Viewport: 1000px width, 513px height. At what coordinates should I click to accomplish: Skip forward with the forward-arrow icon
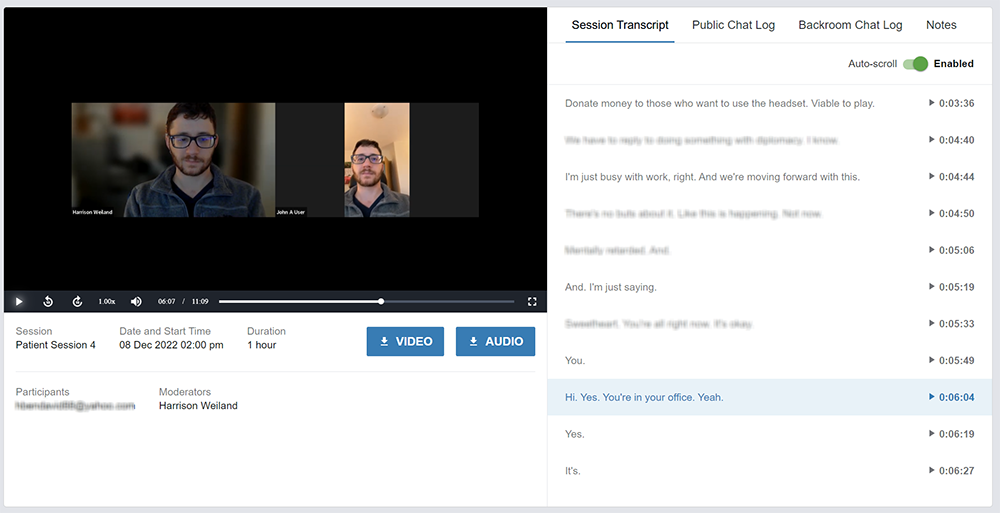point(77,301)
